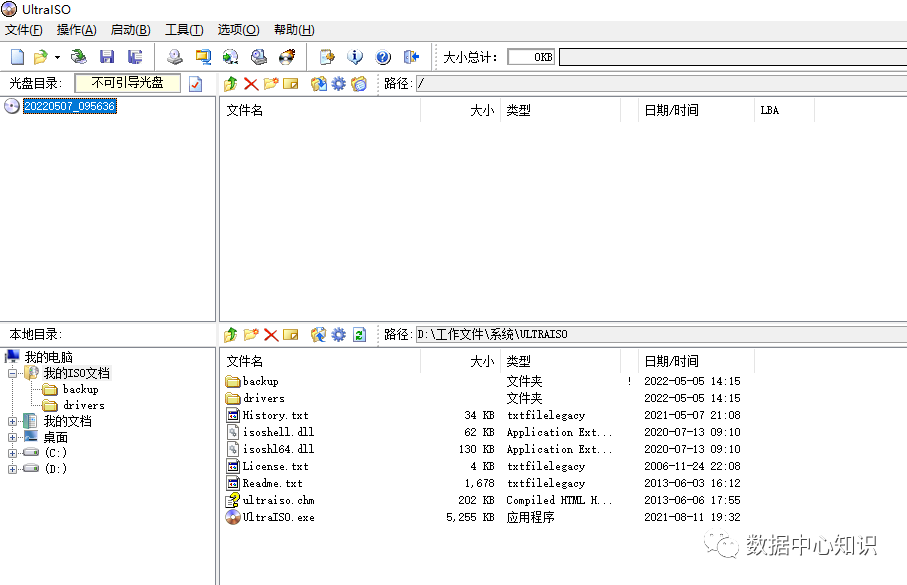The width and height of the screenshot is (907, 585).
Task: Collapse the 我的ISO文档 tree node
Action: [x=12, y=373]
